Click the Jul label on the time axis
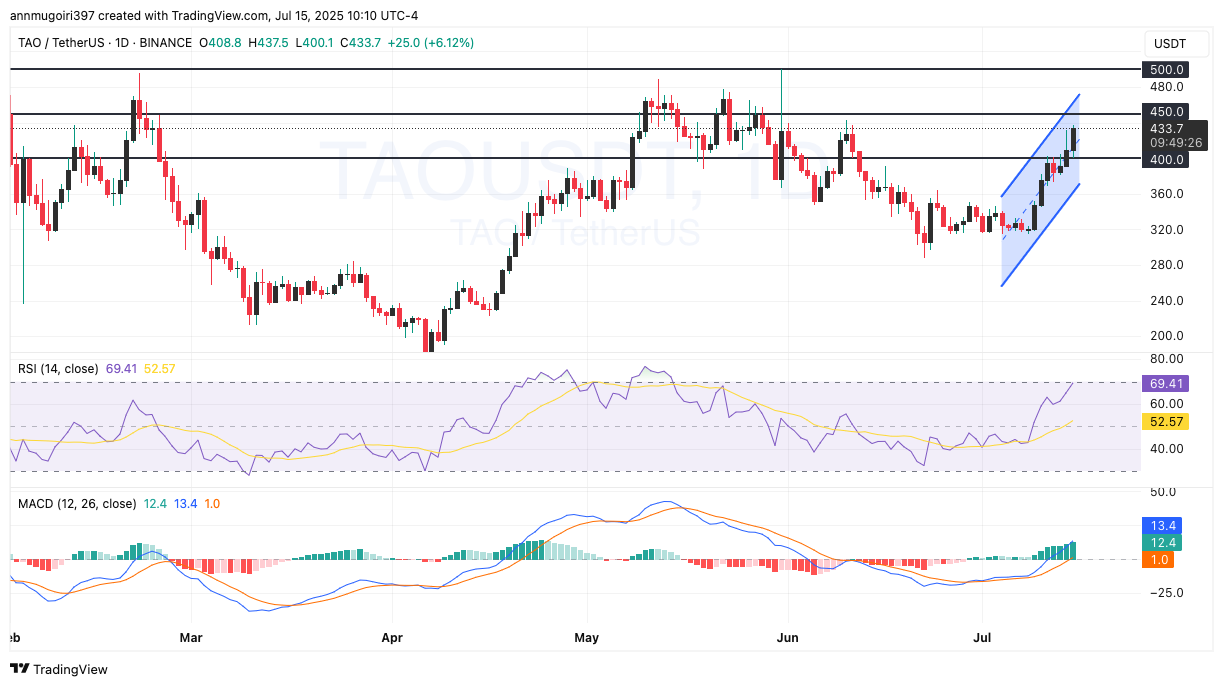Image resolution: width=1223 pixels, height=686 pixels. pyautogui.click(x=983, y=636)
